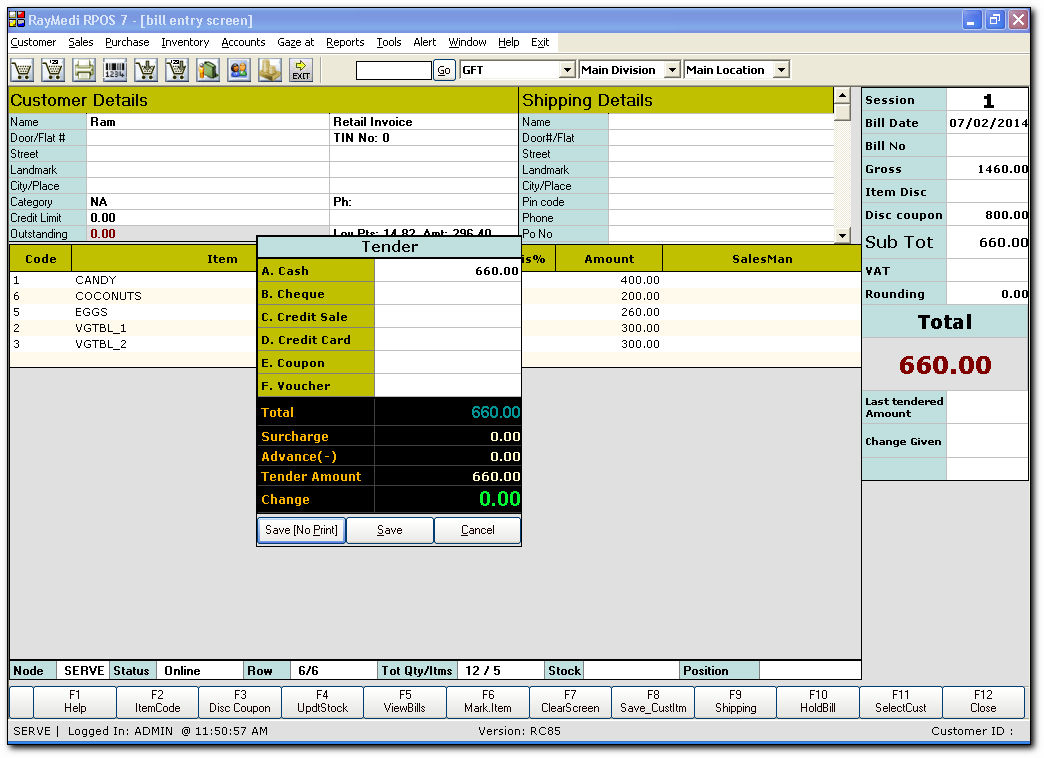Click the F5 ViewBills function button

point(405,702)
